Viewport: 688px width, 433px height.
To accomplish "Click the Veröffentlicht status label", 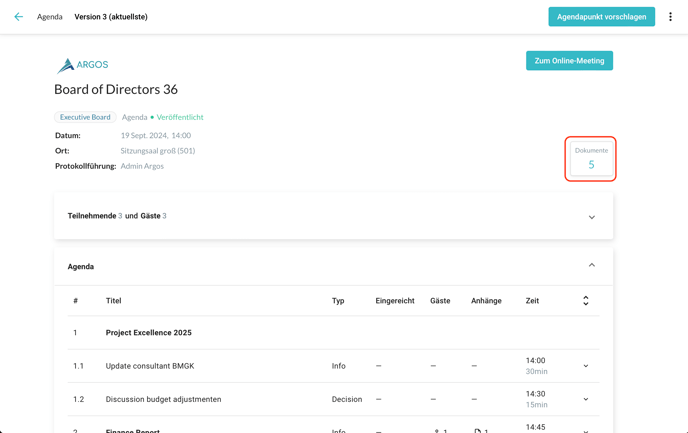I will [179, 117].
